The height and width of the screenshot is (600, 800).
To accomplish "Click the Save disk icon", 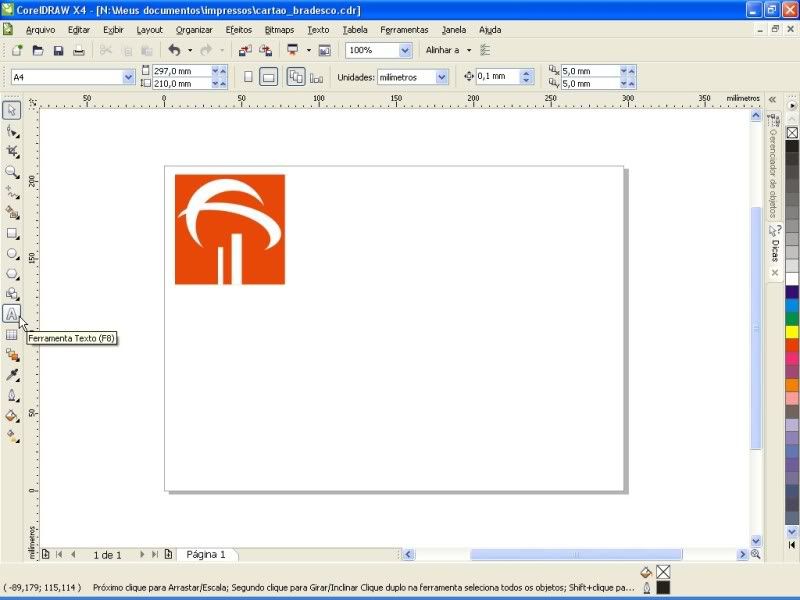I will pyautogui.click(x=58, y=50).
